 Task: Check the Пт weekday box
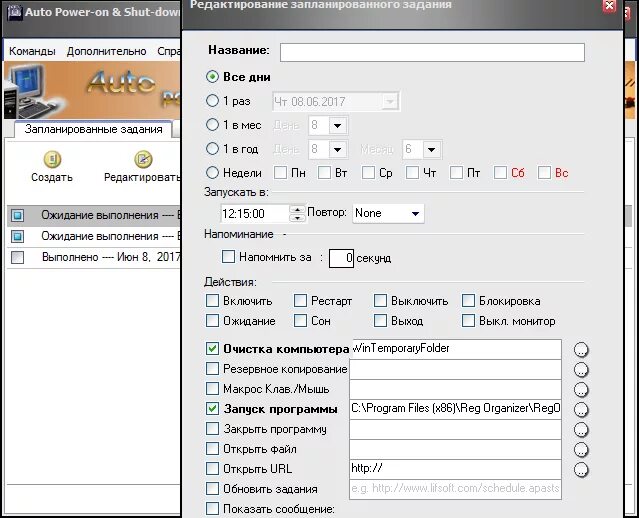pos(456,173)
